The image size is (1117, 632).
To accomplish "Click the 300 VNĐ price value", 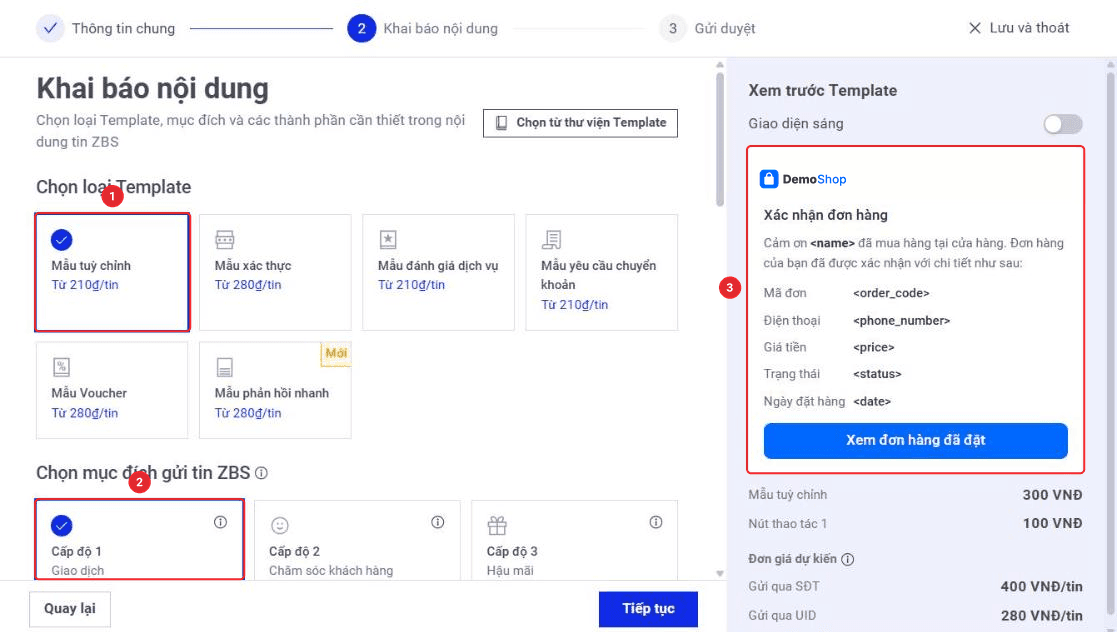I will [1052, 494].
